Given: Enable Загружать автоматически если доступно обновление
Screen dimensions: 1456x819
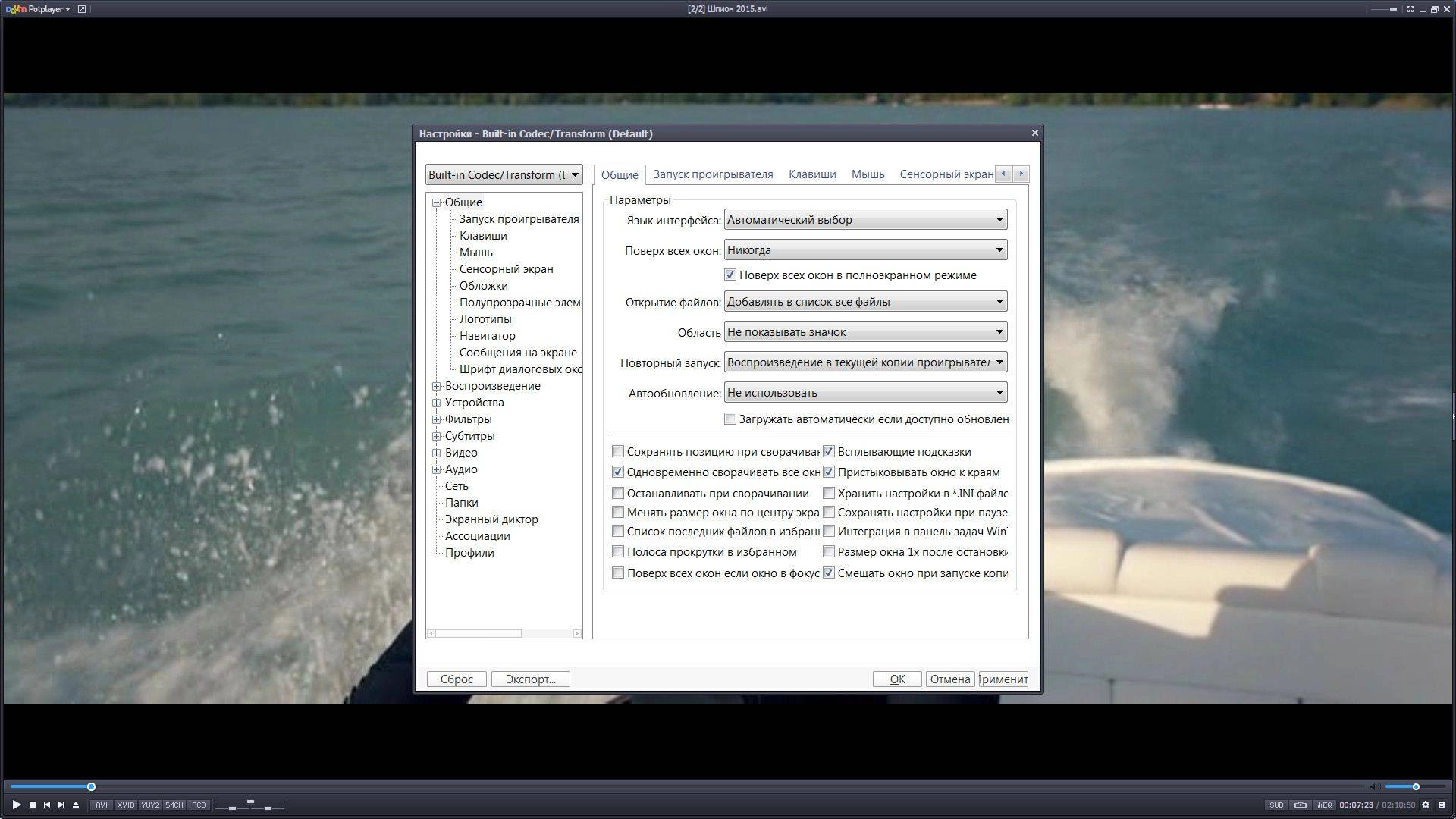Looking at the screenshot, I should (x=730, y=419).
